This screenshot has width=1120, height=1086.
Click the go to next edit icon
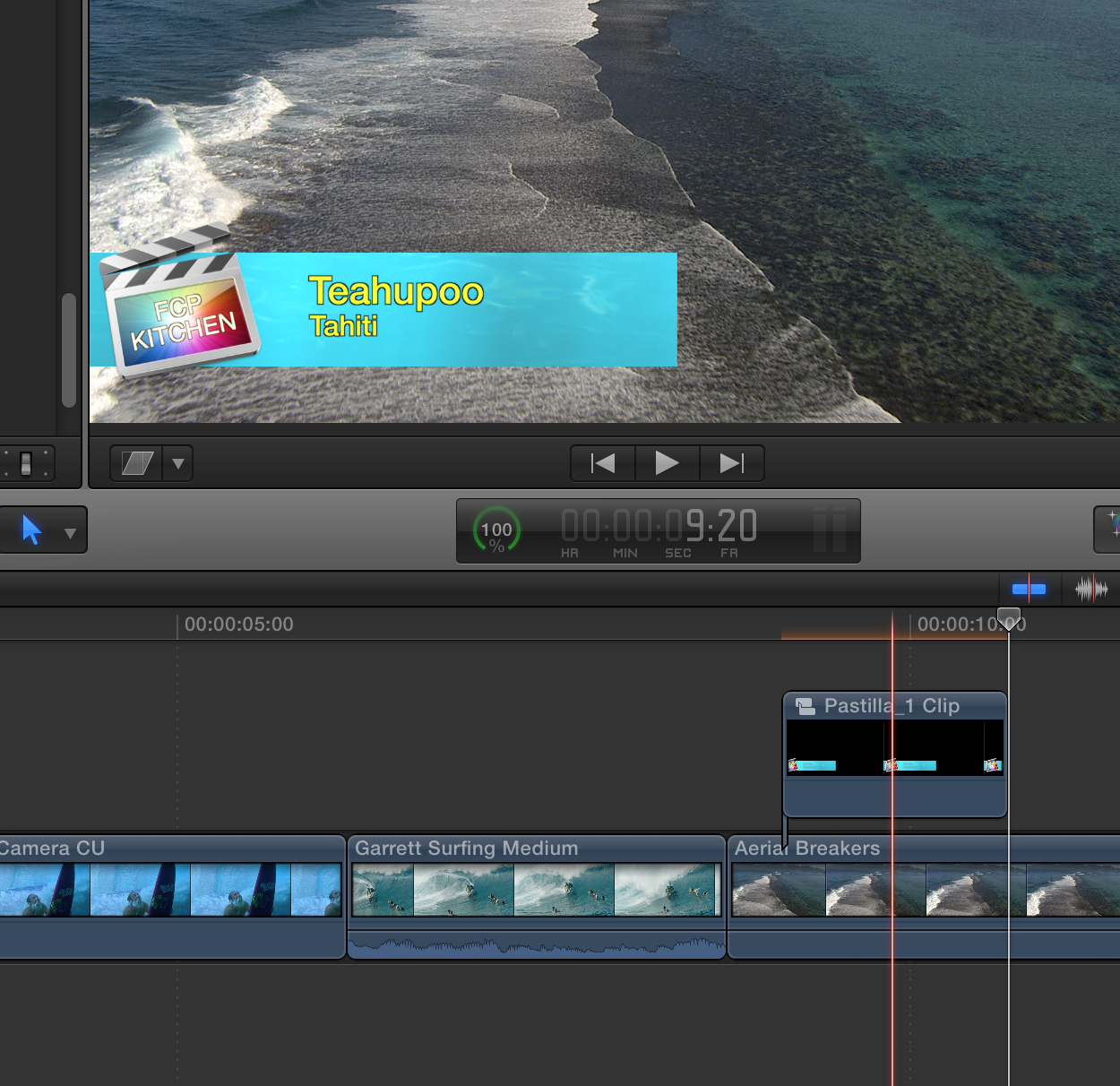731,463
